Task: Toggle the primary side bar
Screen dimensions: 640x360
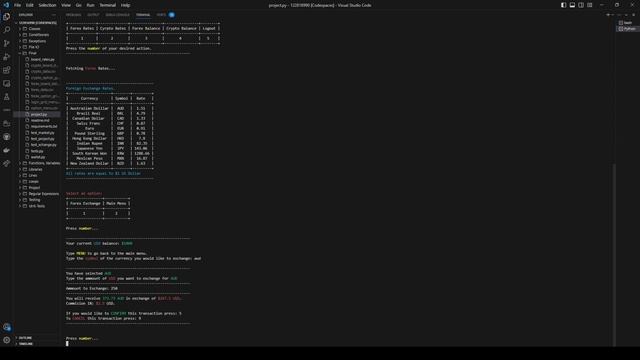Action: pos(563,5)
